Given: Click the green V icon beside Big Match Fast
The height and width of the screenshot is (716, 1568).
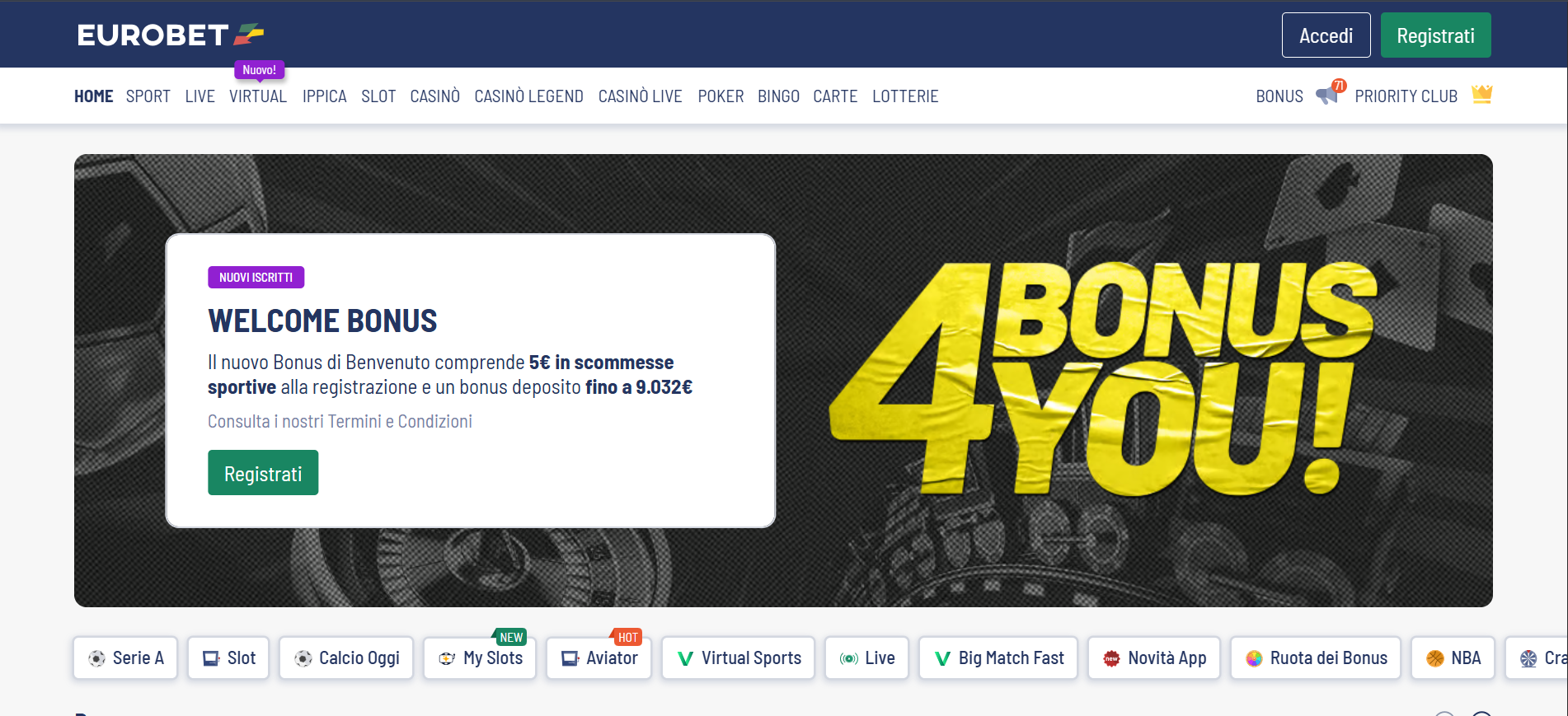Looking at the screenshot, I should click(942, 658).
